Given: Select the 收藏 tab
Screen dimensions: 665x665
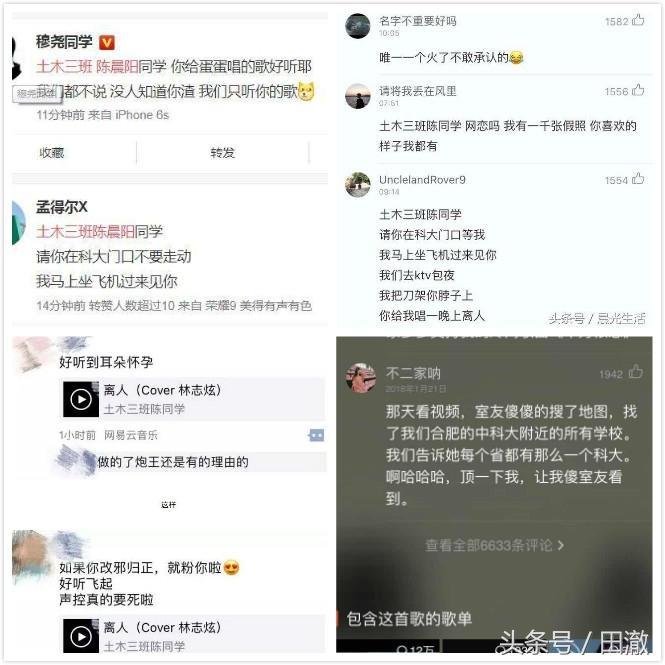Looking at the screenshot, I should (x=52, y=152).
